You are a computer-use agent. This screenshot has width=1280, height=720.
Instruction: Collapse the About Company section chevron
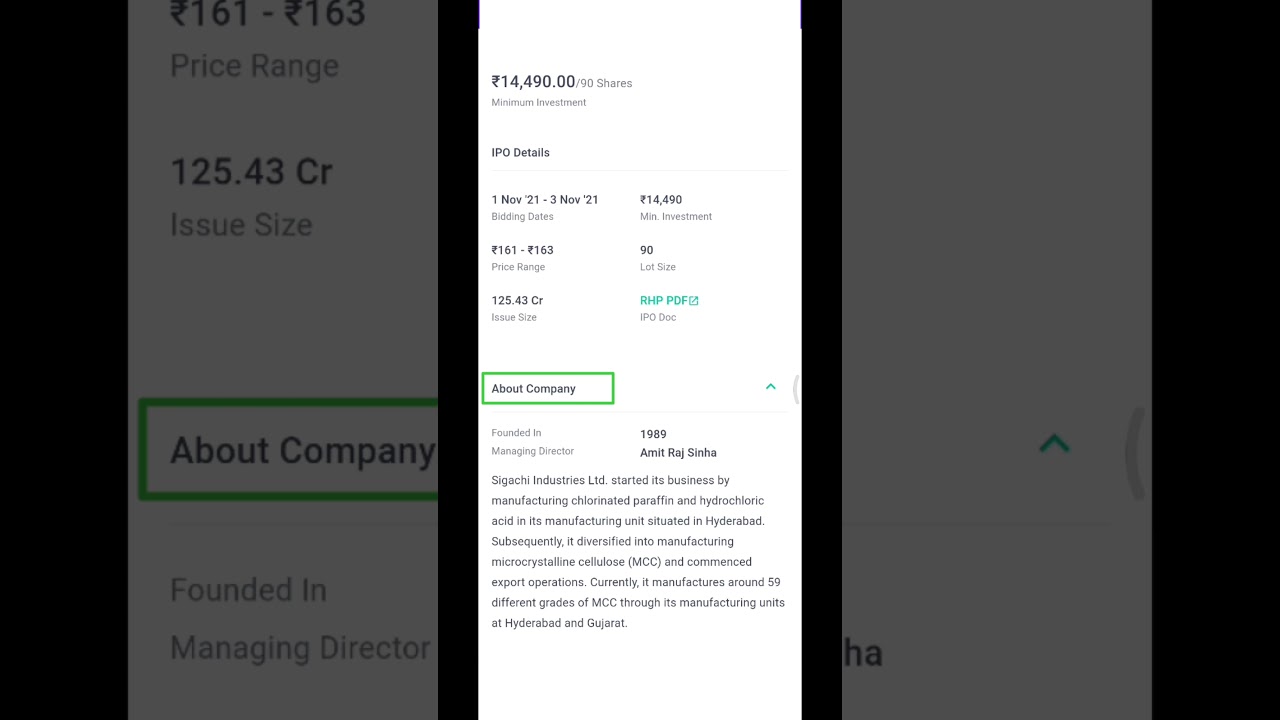(x=770, y=387)
